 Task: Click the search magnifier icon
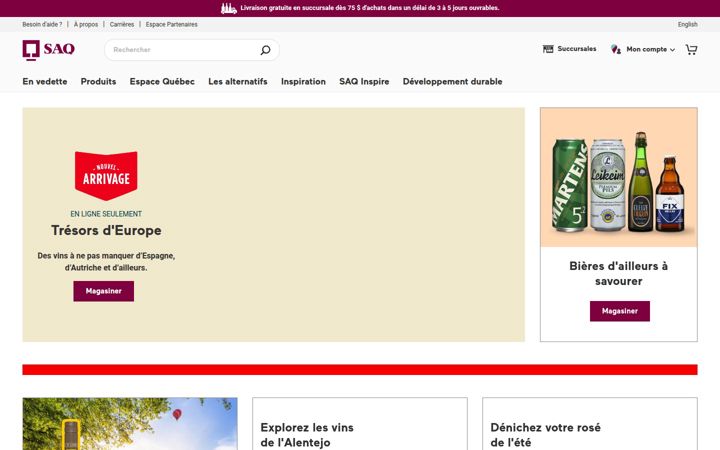pos(265,50)
